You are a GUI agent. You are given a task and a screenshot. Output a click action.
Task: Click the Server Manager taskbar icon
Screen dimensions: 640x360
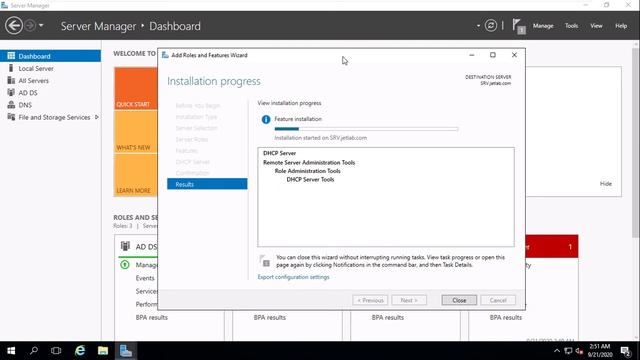(x=126, y=351)
